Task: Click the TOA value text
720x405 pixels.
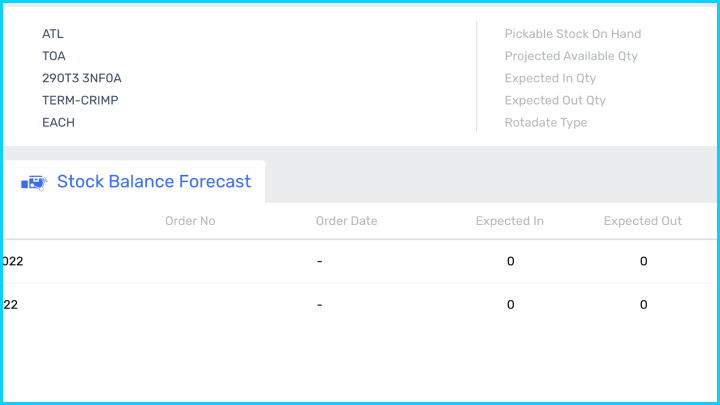Action: tap(54, 56)
